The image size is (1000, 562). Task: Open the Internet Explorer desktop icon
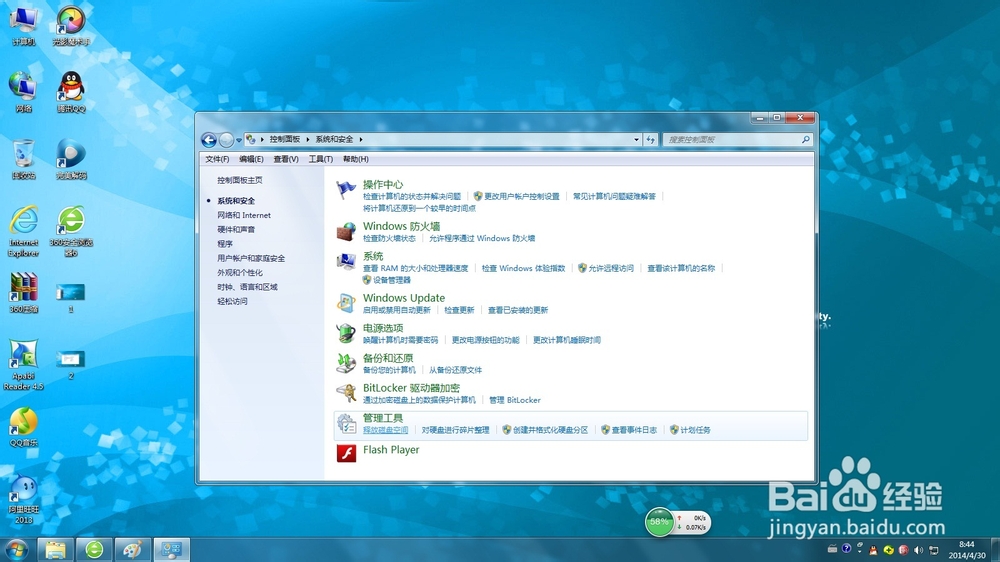(24, 231)
